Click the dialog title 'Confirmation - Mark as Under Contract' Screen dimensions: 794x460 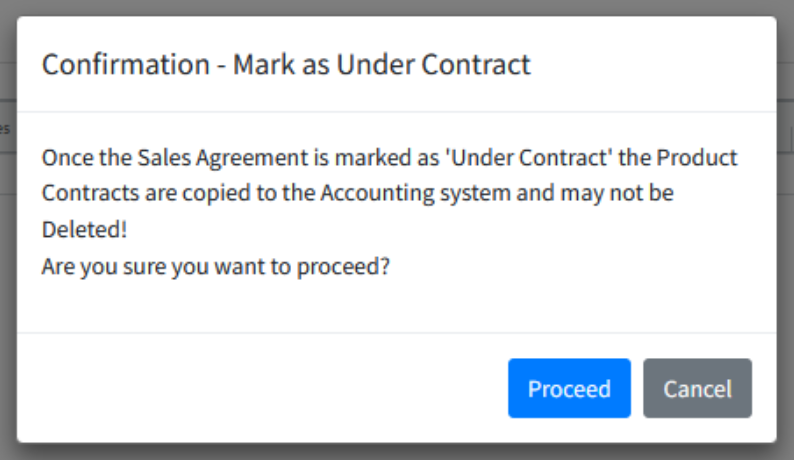click(285, 65)
